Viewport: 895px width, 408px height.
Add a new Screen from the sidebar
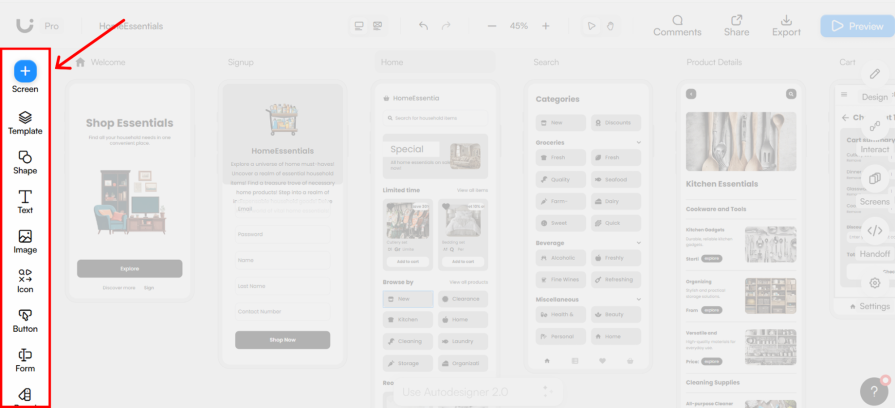click(25, 71)
